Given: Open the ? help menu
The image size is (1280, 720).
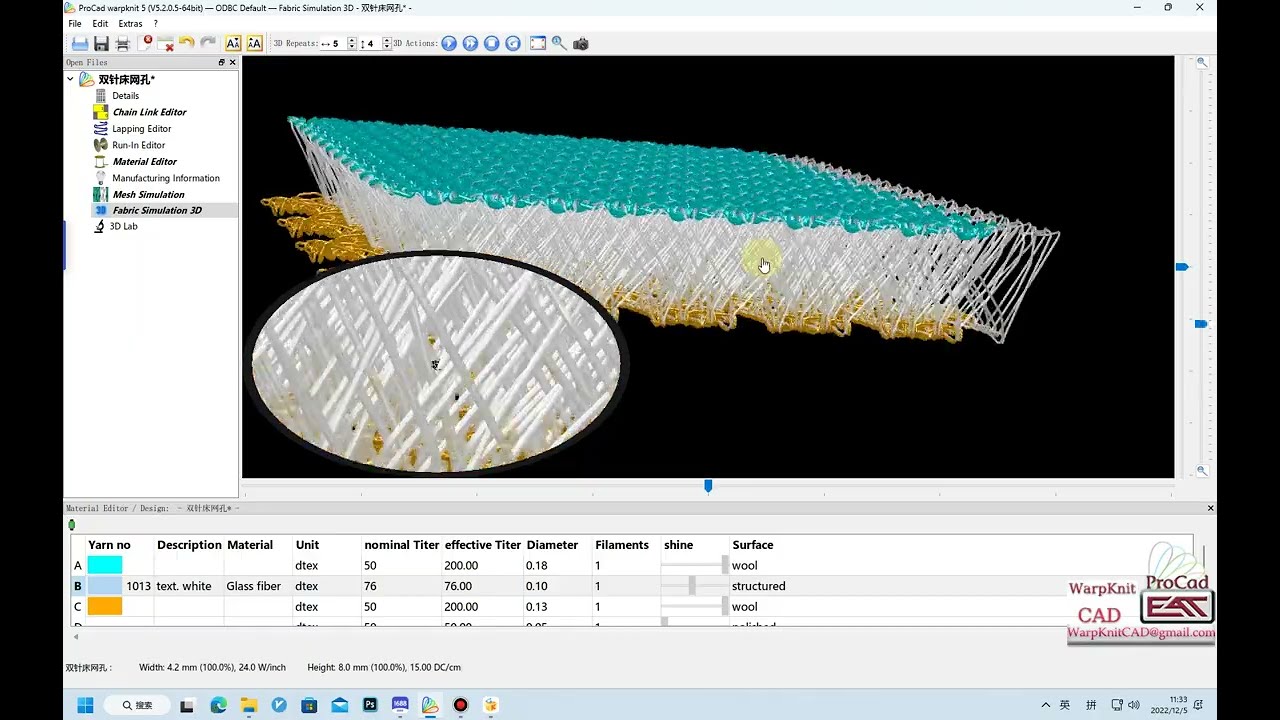Looking at the screenshot, I should [x=155, y=23].
